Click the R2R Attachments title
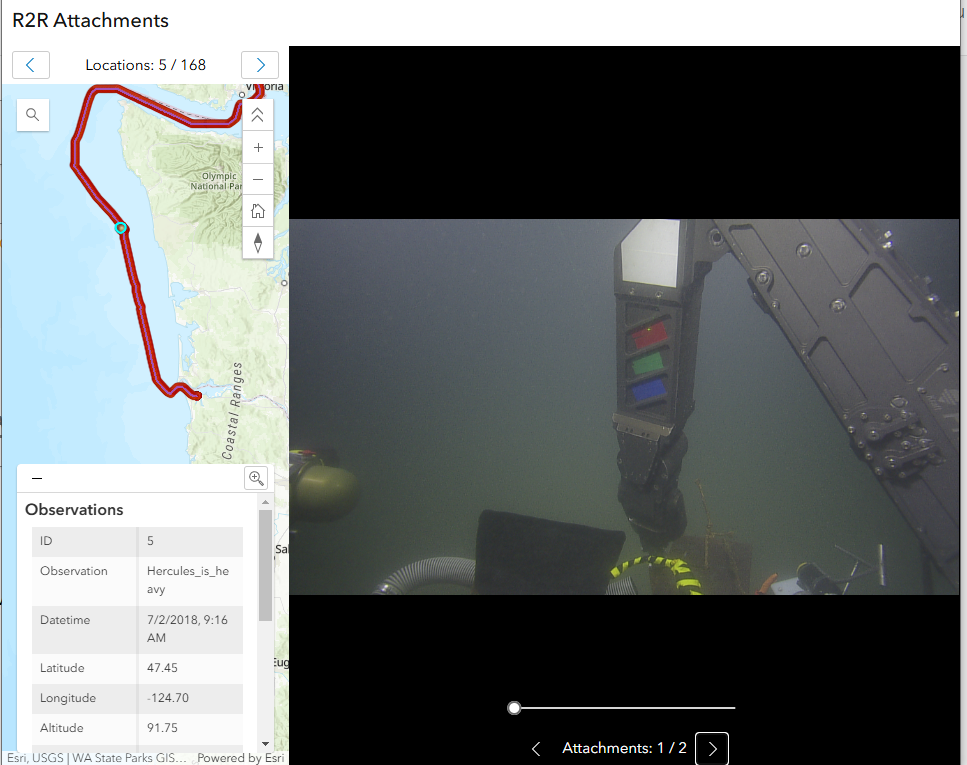 (x=90, y=20)
